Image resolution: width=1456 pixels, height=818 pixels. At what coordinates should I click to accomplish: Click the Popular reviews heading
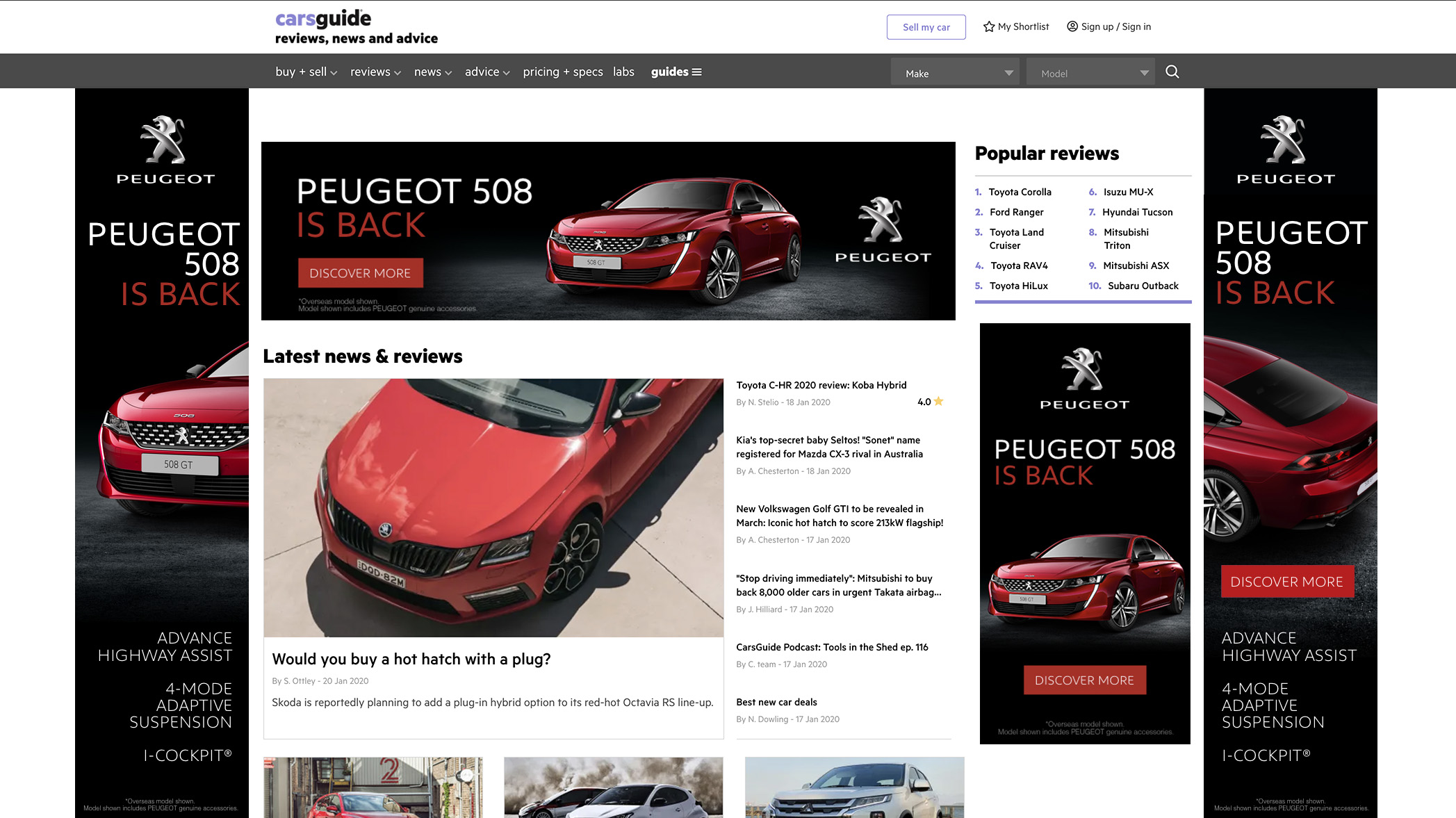[x=1047, y=153]
